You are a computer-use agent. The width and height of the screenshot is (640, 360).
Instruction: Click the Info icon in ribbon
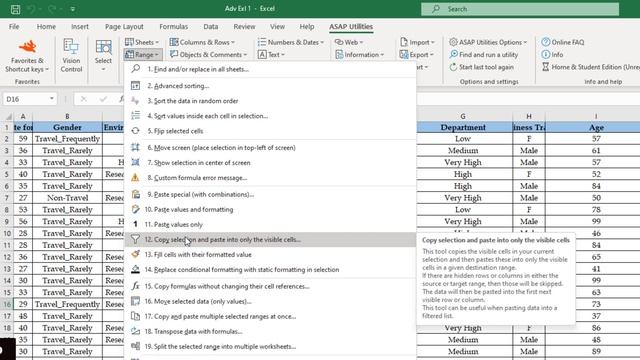[x=545, y=54]
